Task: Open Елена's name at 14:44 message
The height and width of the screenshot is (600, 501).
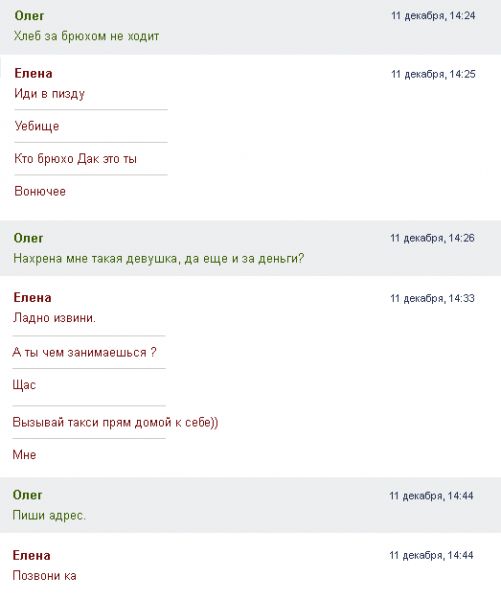Action: [31, 555]
